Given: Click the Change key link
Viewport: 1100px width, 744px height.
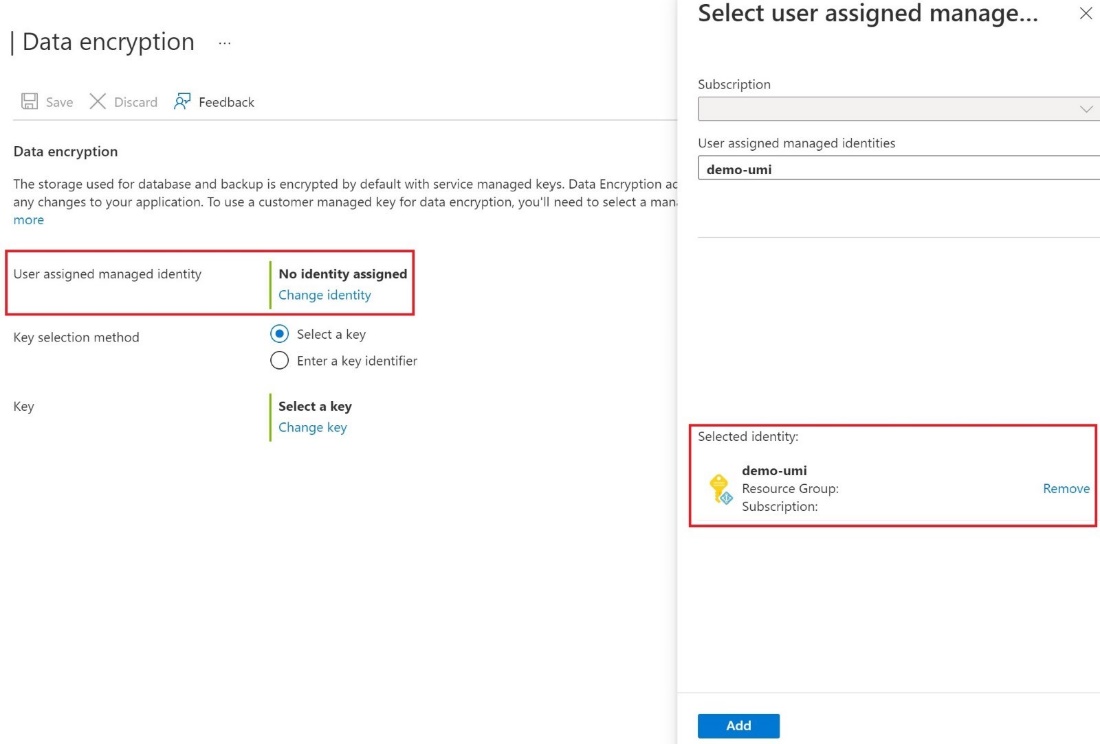Looking at the screenshot, I should (x=314, y=427).
